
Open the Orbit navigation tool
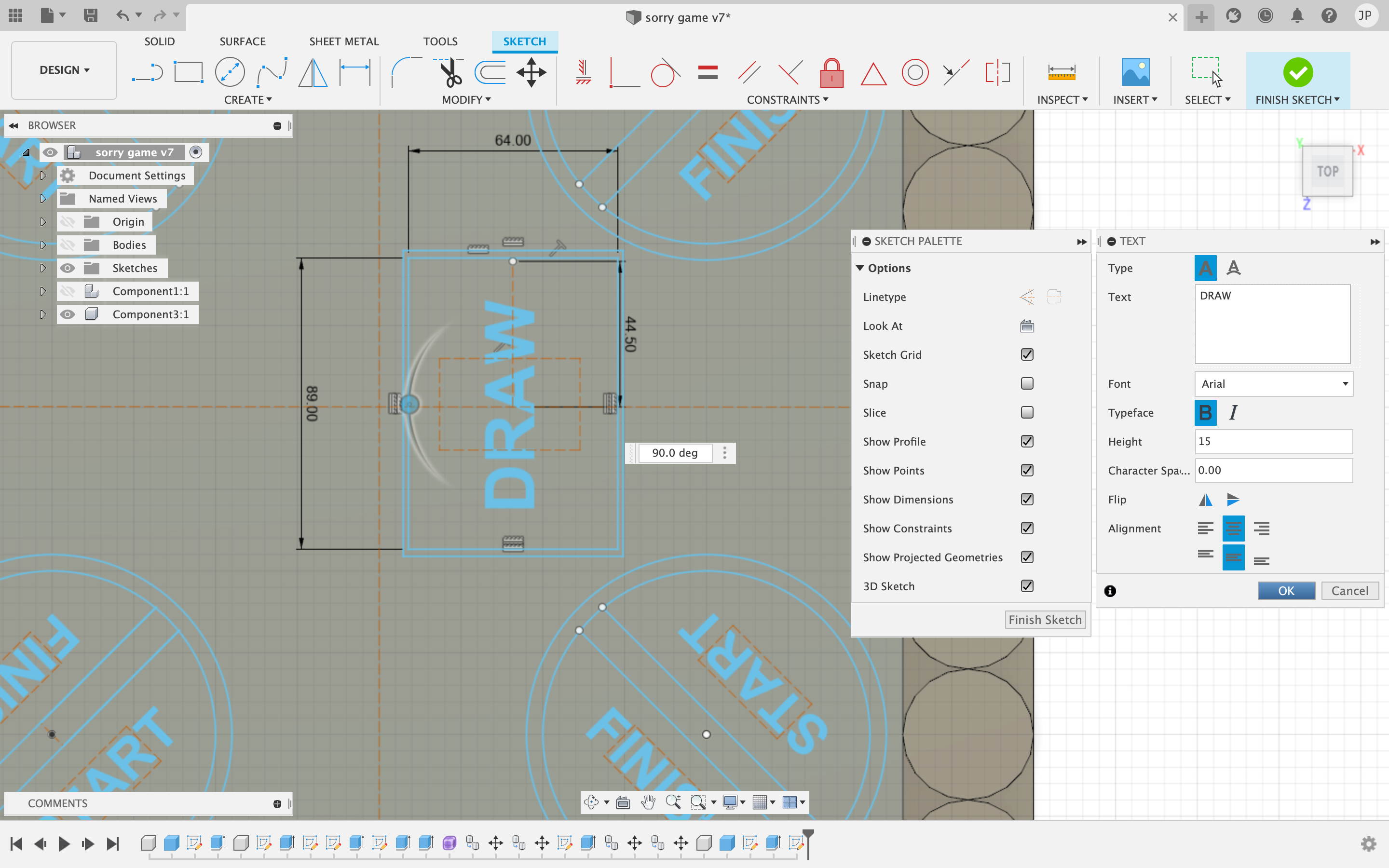[591, 802]
